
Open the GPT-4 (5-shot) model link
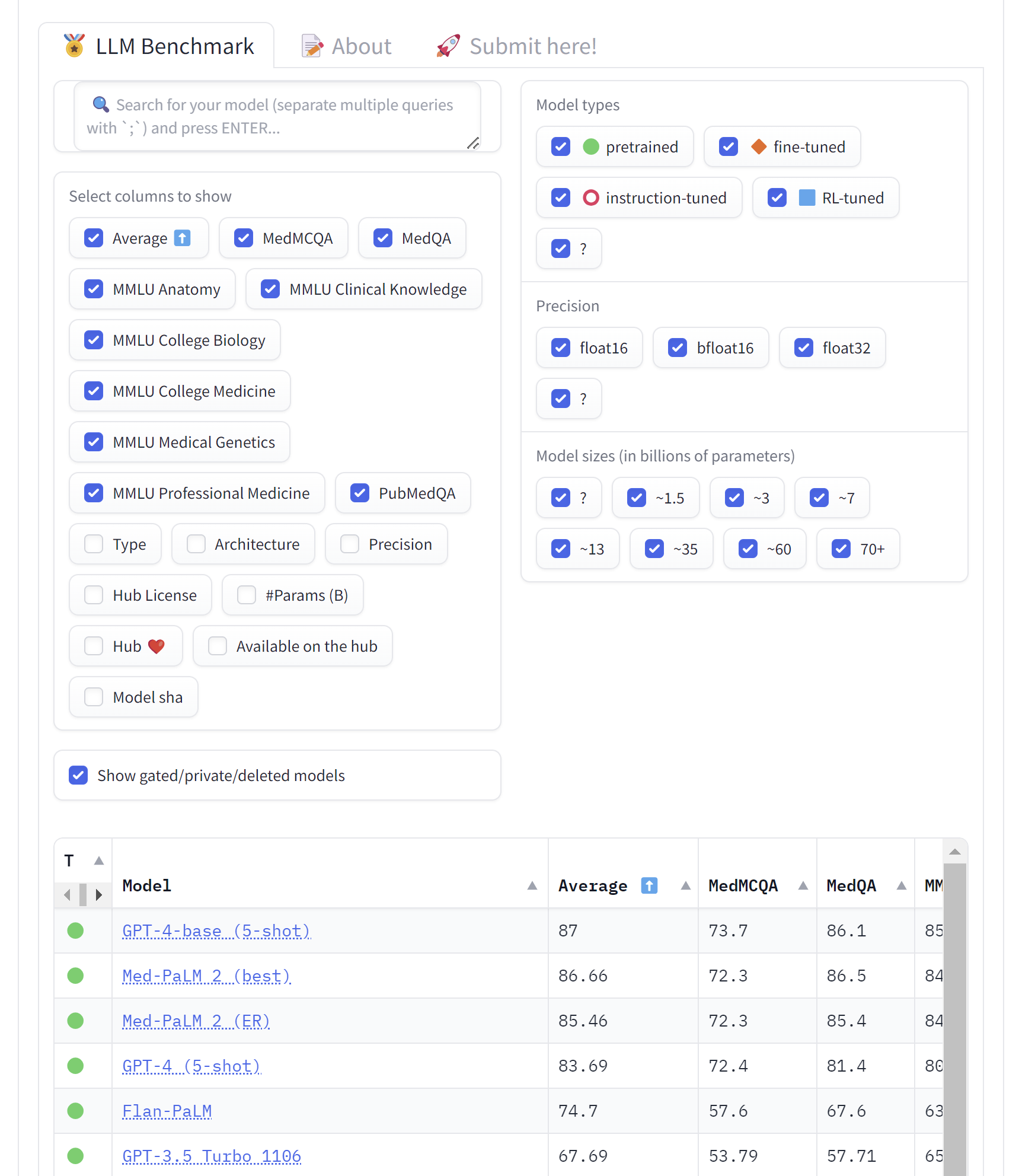tap(191, 1066)
